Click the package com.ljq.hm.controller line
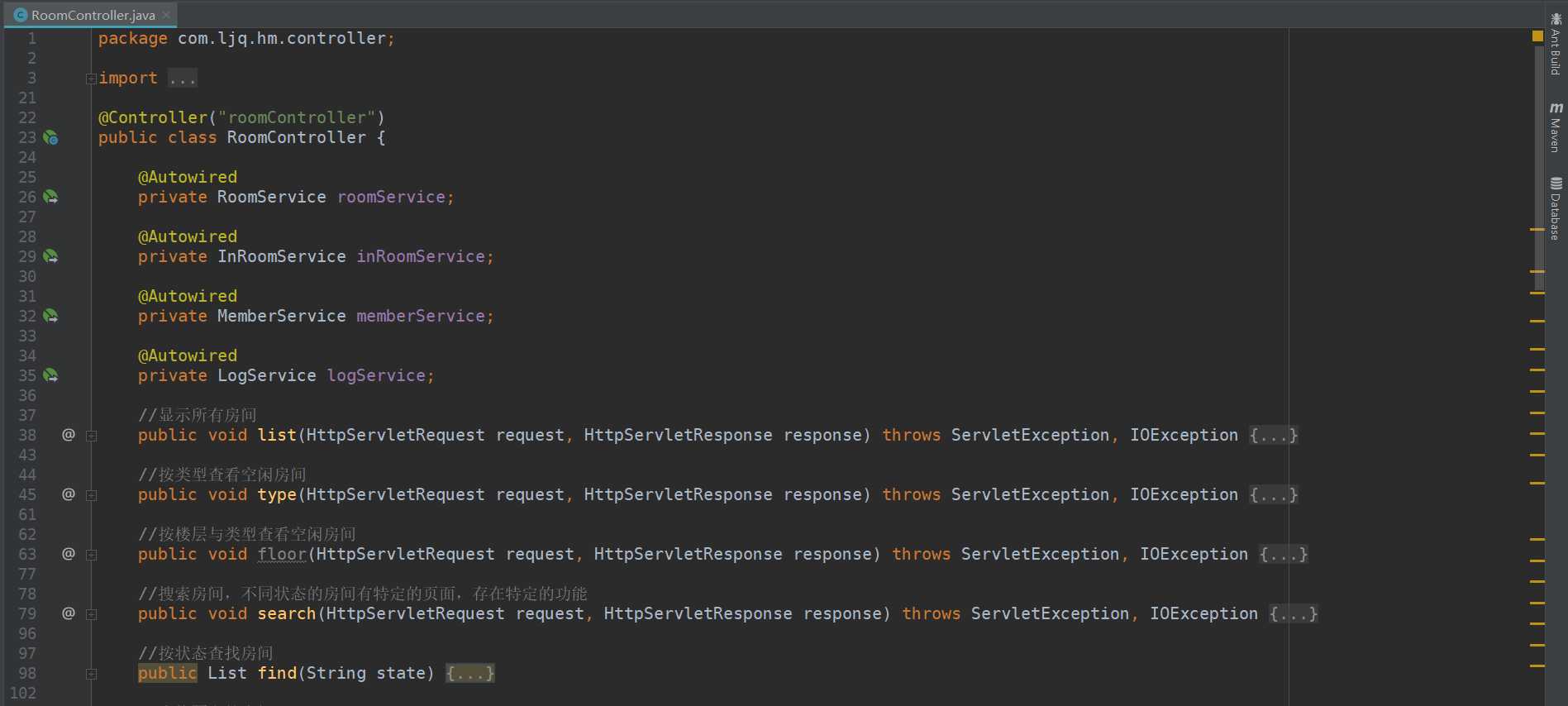The image size is (1568, 706). tap(246, 38)
